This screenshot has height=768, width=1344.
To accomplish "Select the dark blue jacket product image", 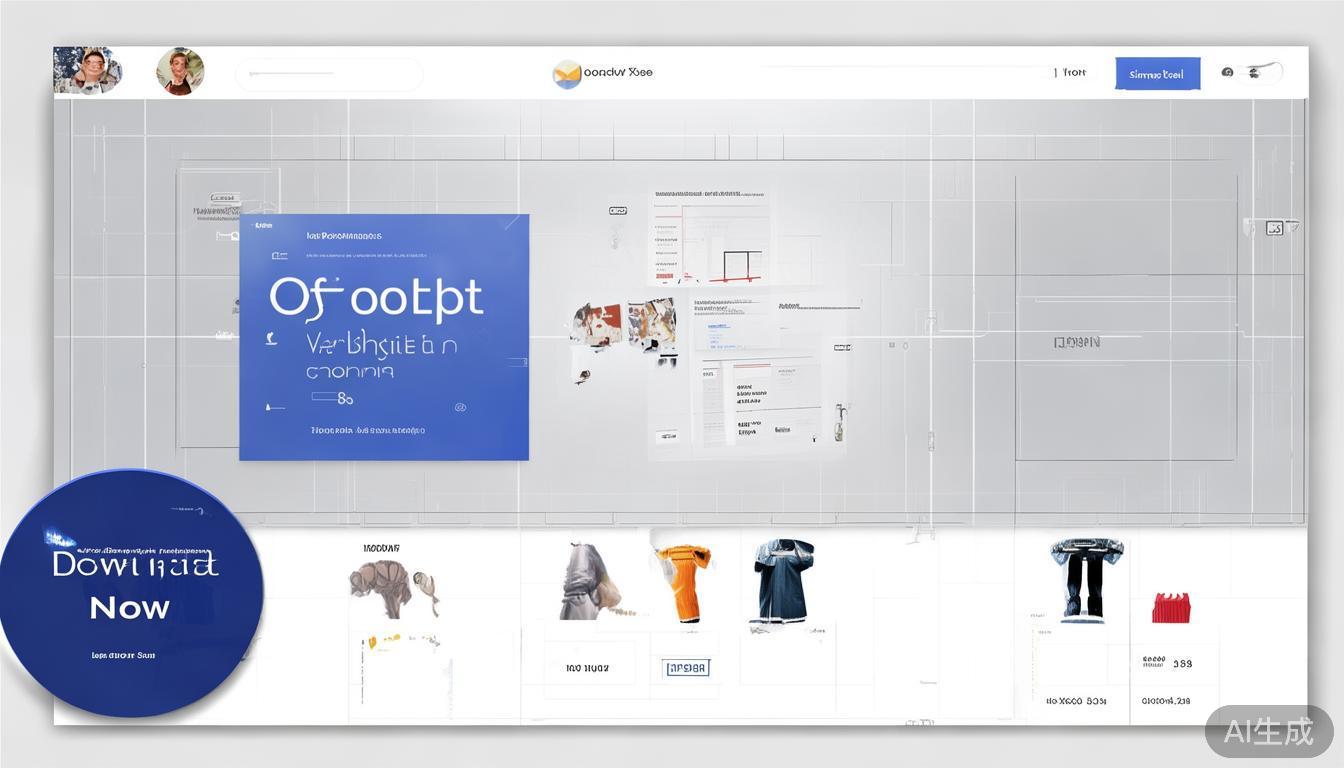I will [782, 581].
